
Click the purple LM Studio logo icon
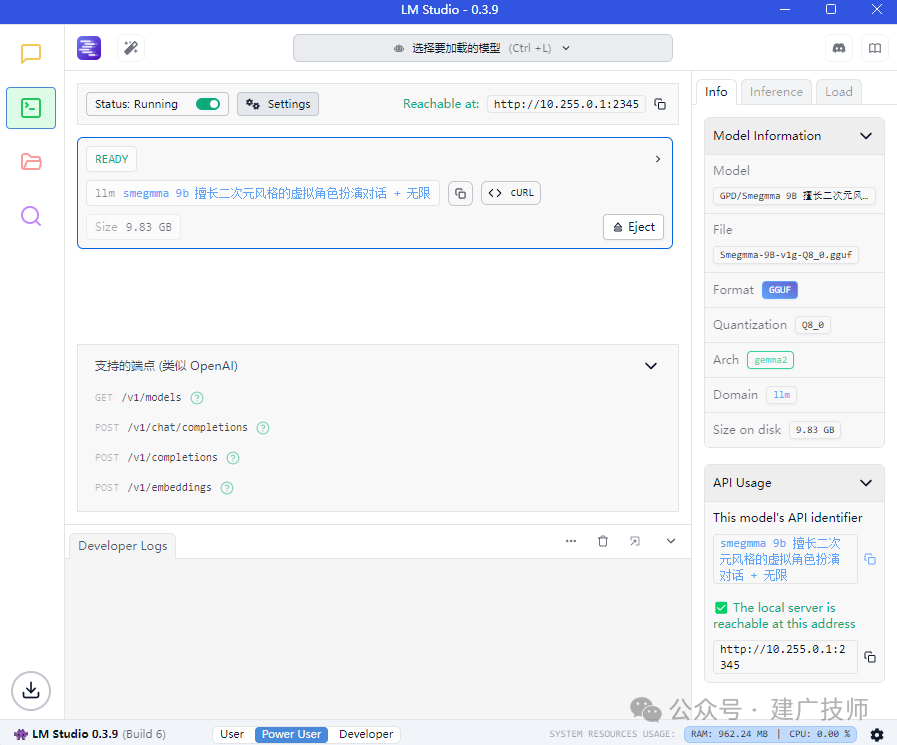[x=89, y=48]
